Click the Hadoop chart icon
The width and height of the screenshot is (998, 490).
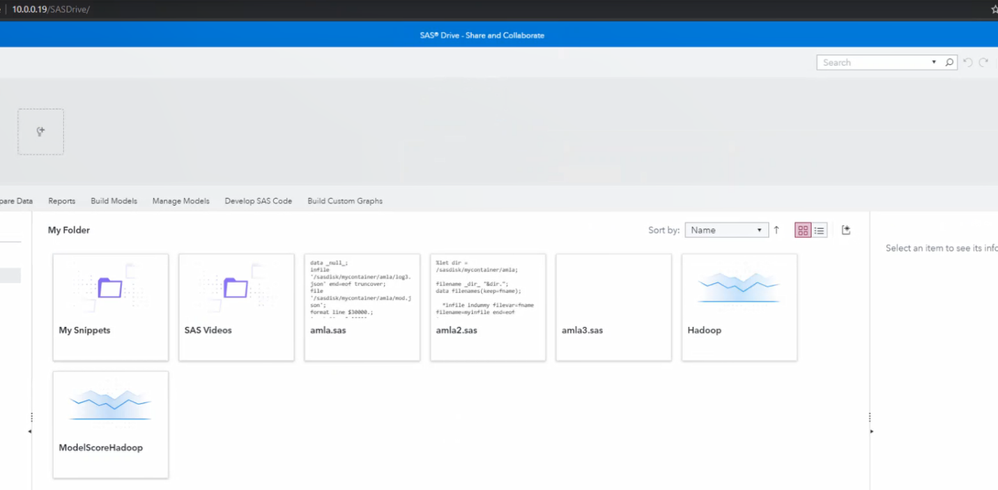tap(739, 286)
